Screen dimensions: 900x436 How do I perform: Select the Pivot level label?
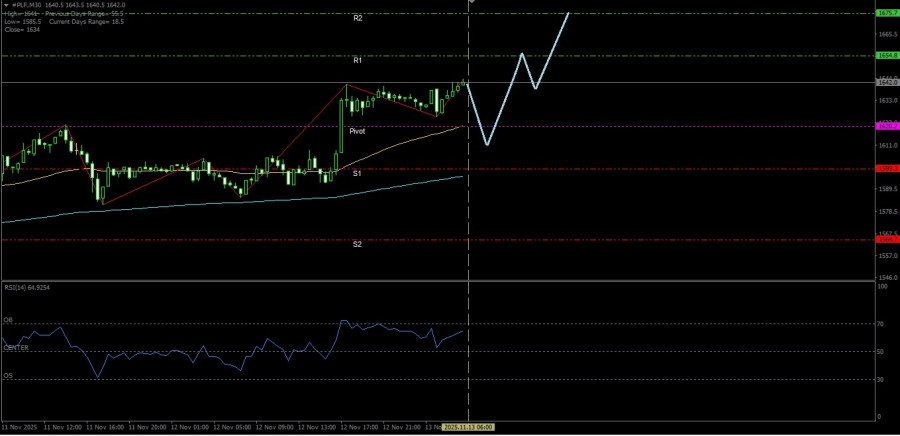point(357,131)
